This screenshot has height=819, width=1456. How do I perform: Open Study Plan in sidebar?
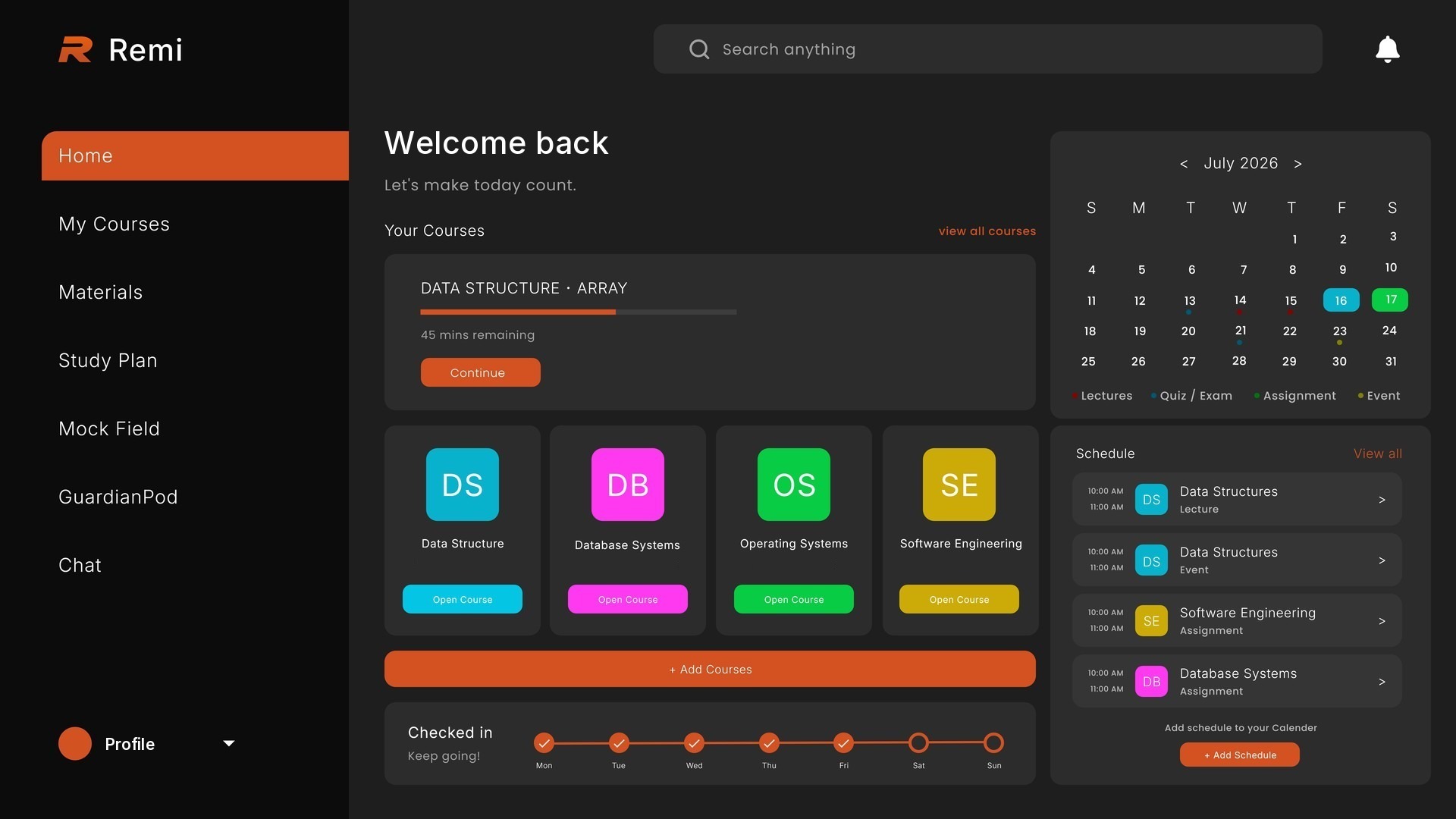(x=108, y=360)
